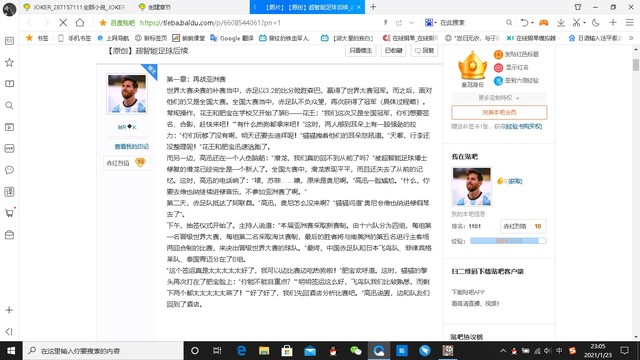Expand the undo arrow dropdown
This screenshot has width=640, height=360.
click(x=532, y=23)
